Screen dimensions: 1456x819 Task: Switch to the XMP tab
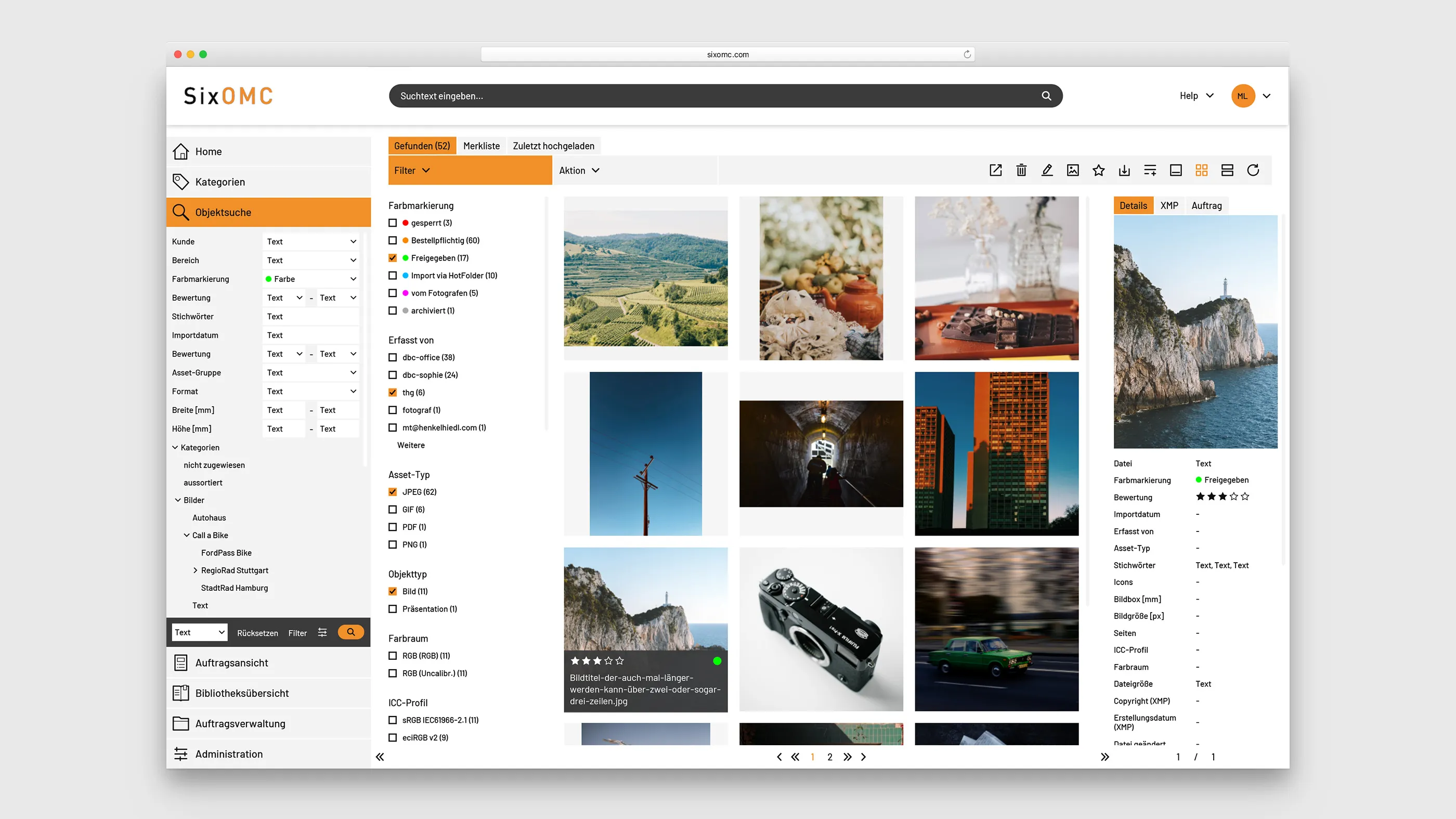[x=1169, y=206]
